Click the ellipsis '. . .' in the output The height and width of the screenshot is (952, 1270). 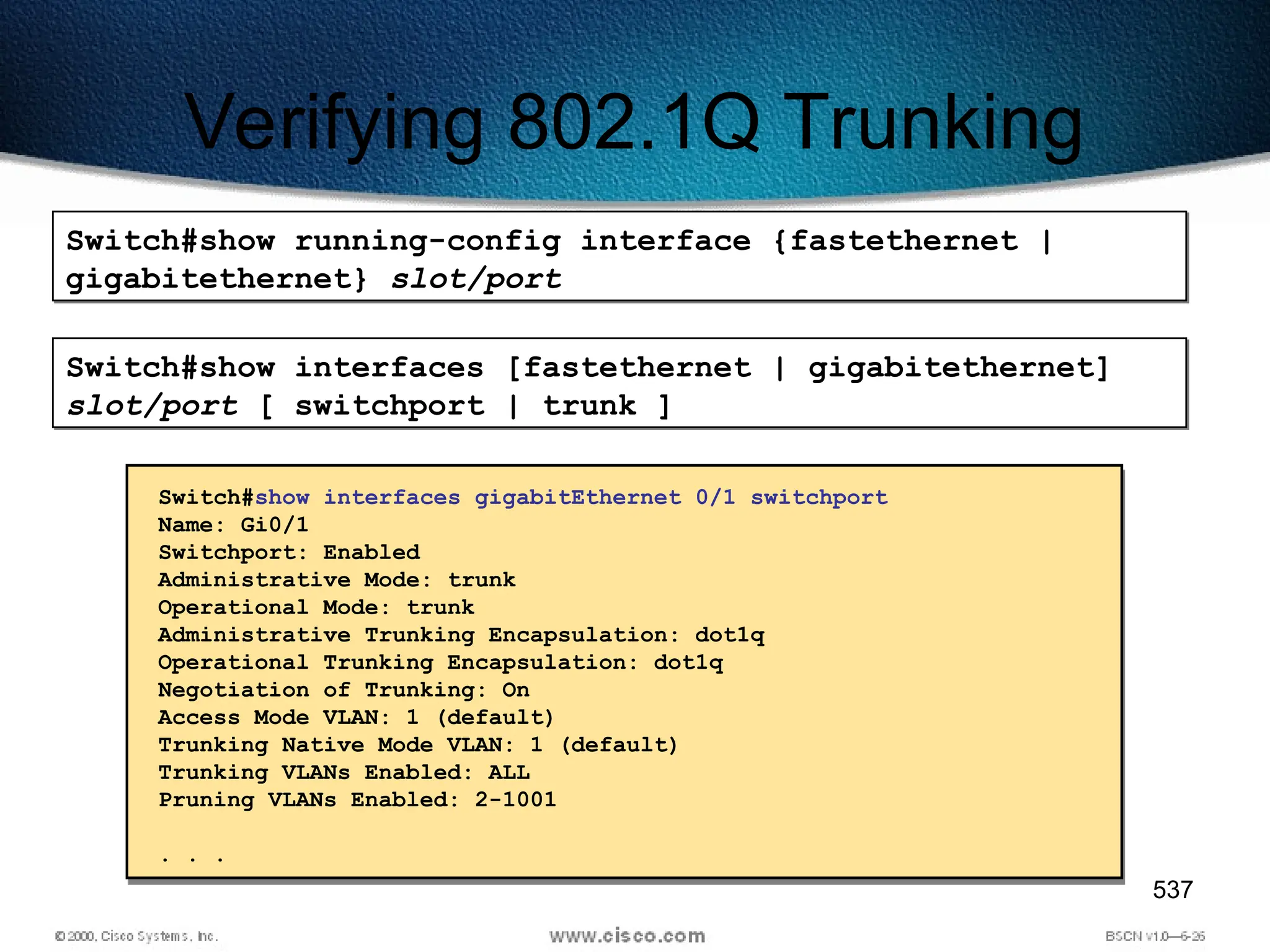[x=192, y=859]
